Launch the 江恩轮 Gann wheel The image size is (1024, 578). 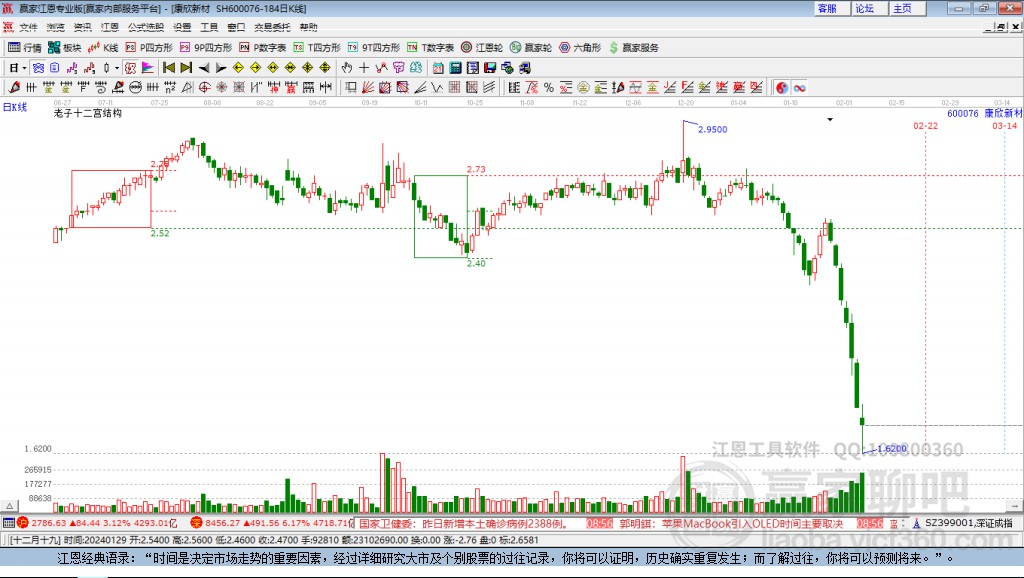[482, 48]
